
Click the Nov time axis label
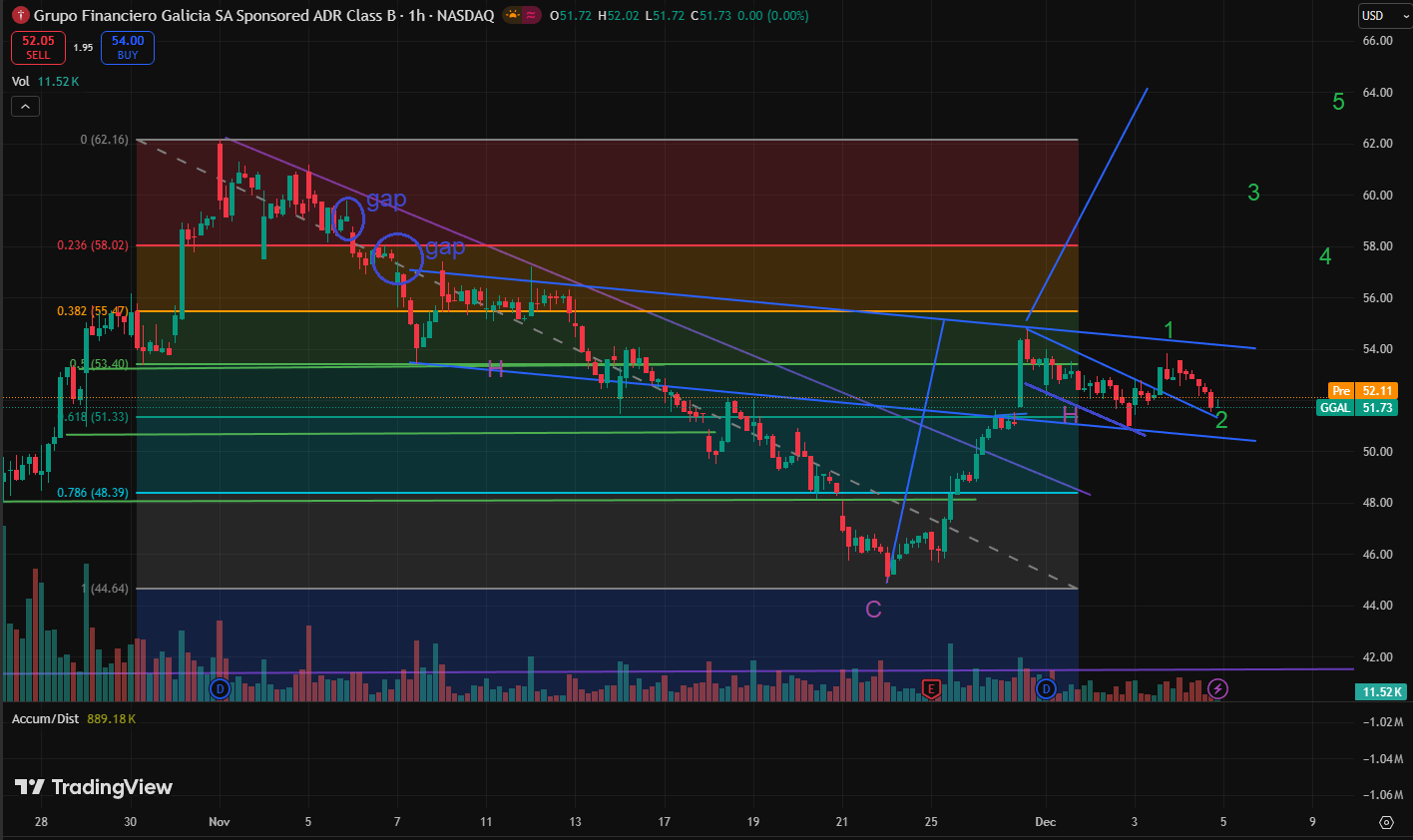tap(220, 822)
